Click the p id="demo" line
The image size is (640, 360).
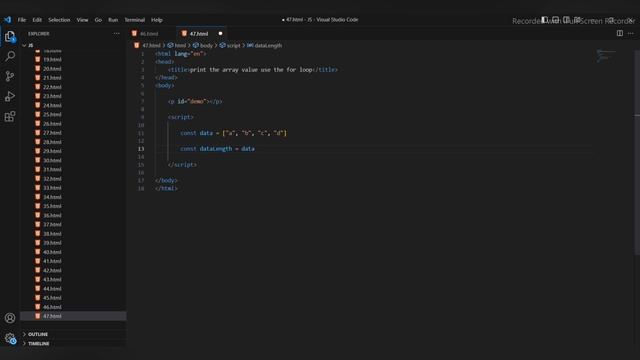[x=195, y=102]
